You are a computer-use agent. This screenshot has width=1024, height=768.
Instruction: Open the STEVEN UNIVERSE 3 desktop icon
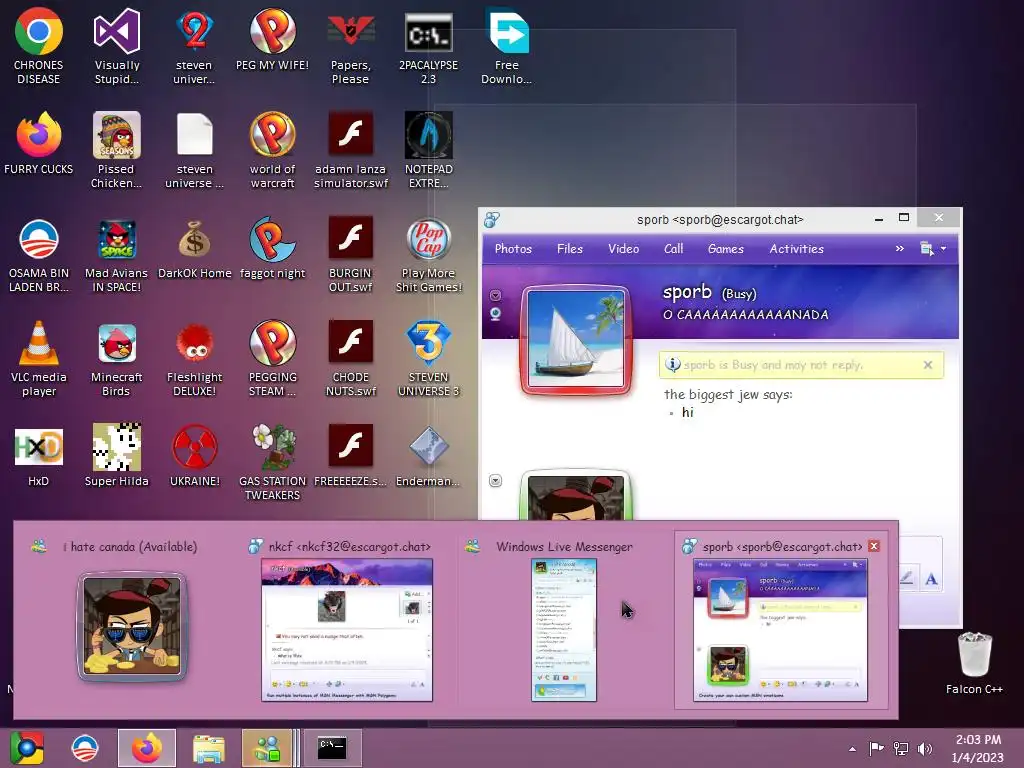[428, 358]
